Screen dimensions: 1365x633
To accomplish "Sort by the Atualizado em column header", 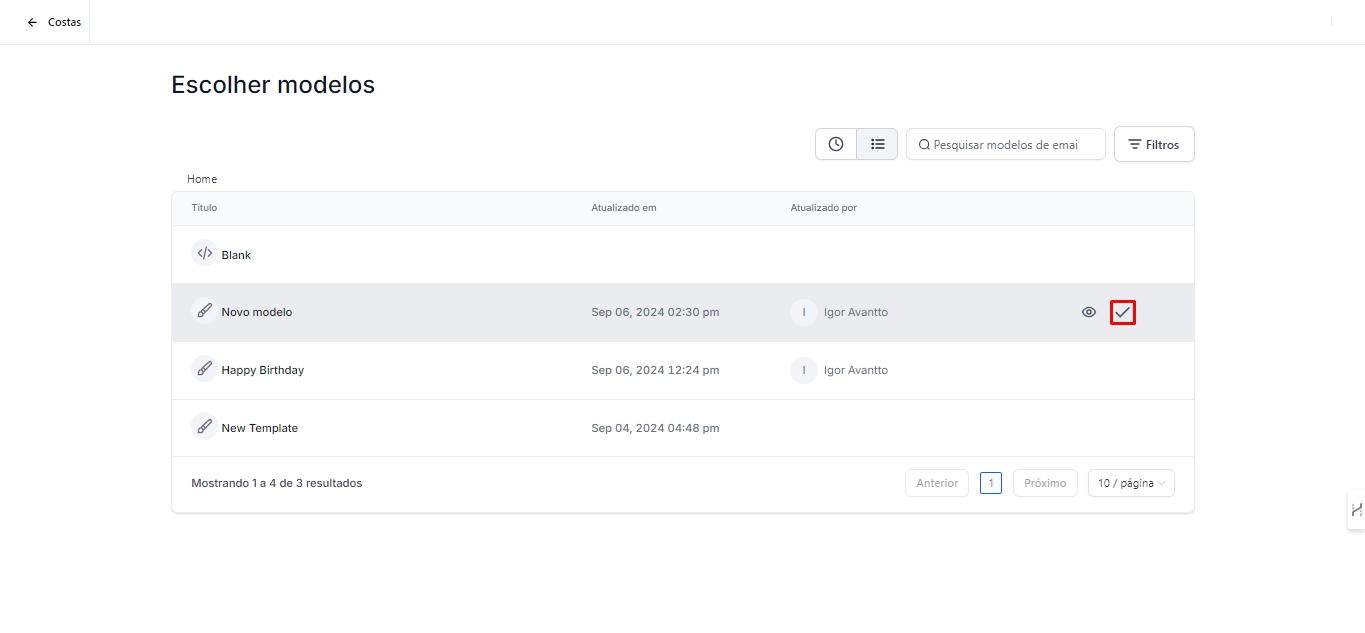I will pyautogui.click(x=623, y=208).
